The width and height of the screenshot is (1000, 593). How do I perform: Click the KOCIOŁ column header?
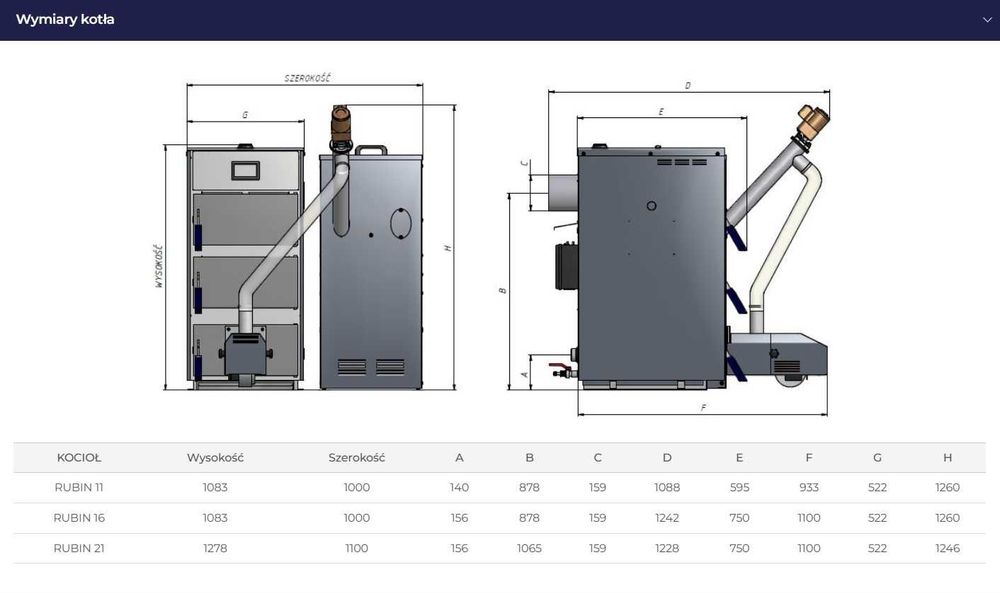coord(79,458)
